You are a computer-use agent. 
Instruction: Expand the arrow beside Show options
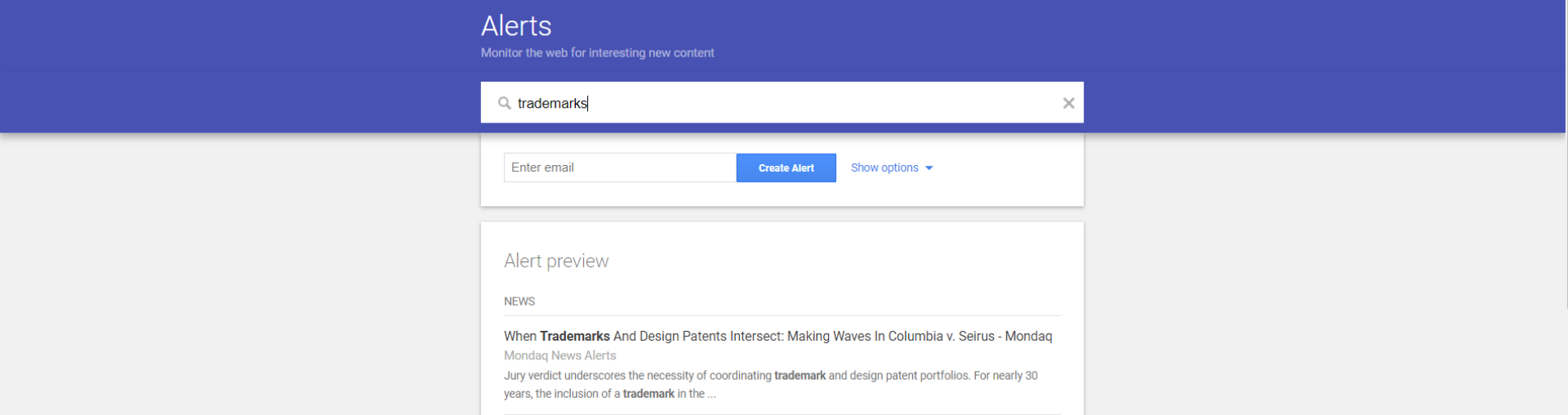929,168
